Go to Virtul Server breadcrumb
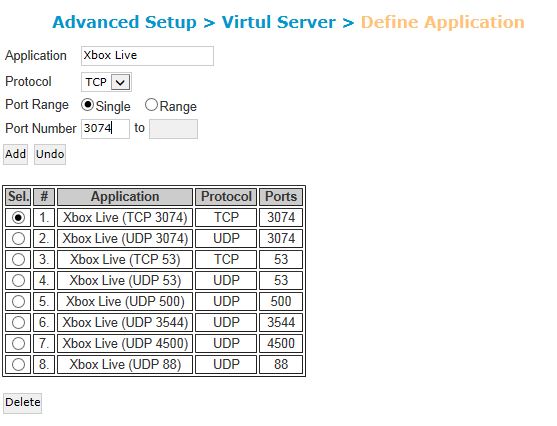Image resolution: width=557 pixels, height=426 pixels. pyautogui.click(x=278, y=22)
